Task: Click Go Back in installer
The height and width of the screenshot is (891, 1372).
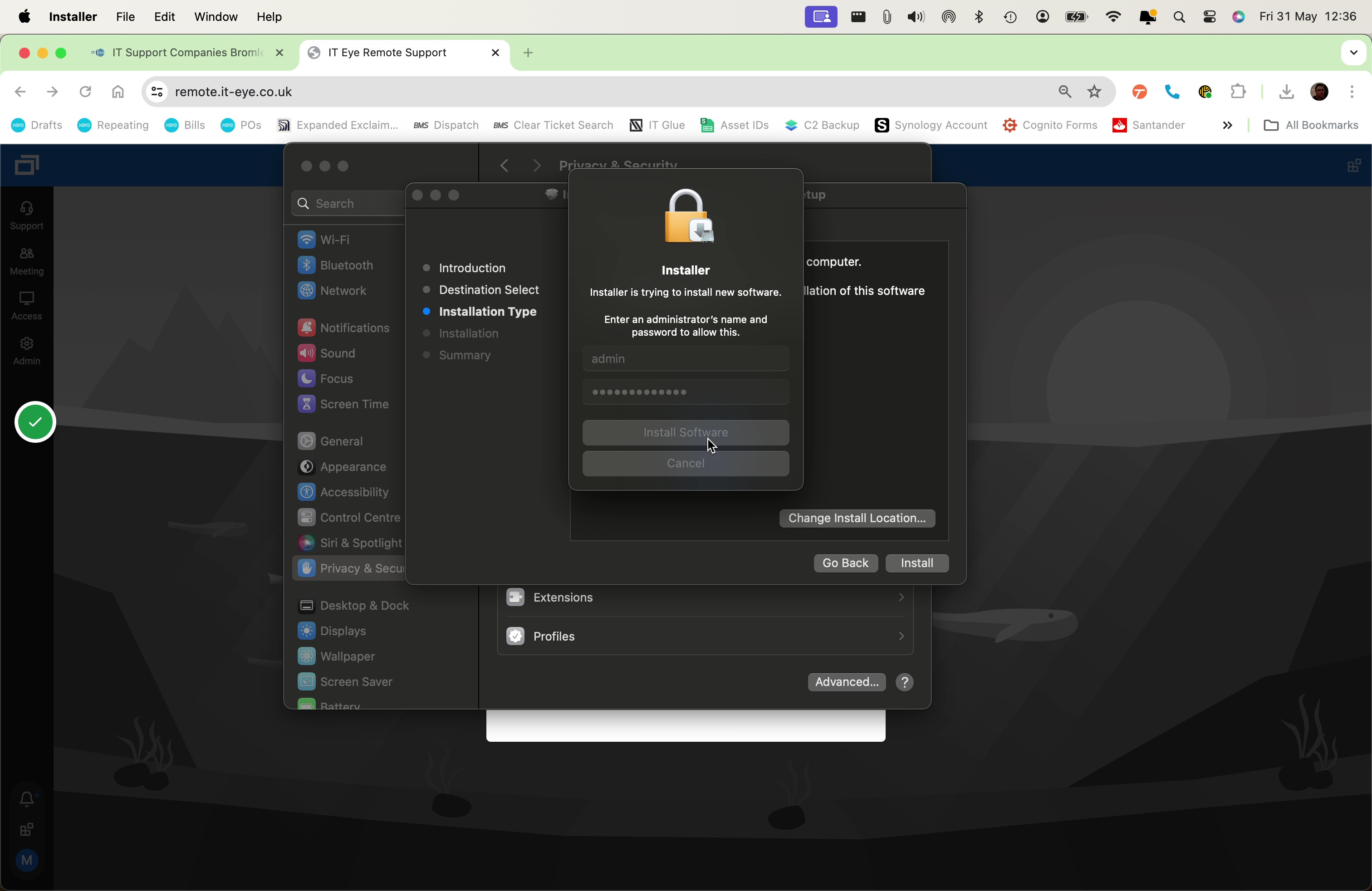Action: click(845, 563)
